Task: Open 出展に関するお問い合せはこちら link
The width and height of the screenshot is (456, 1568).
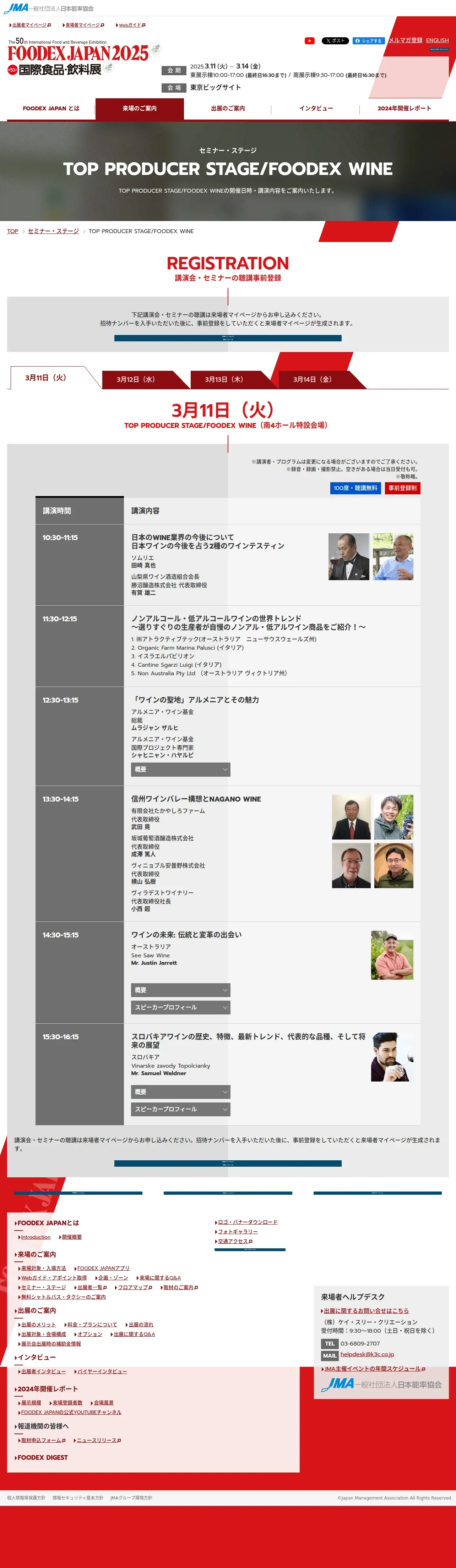Action: pyautogui.click(x=365, y=1311)
